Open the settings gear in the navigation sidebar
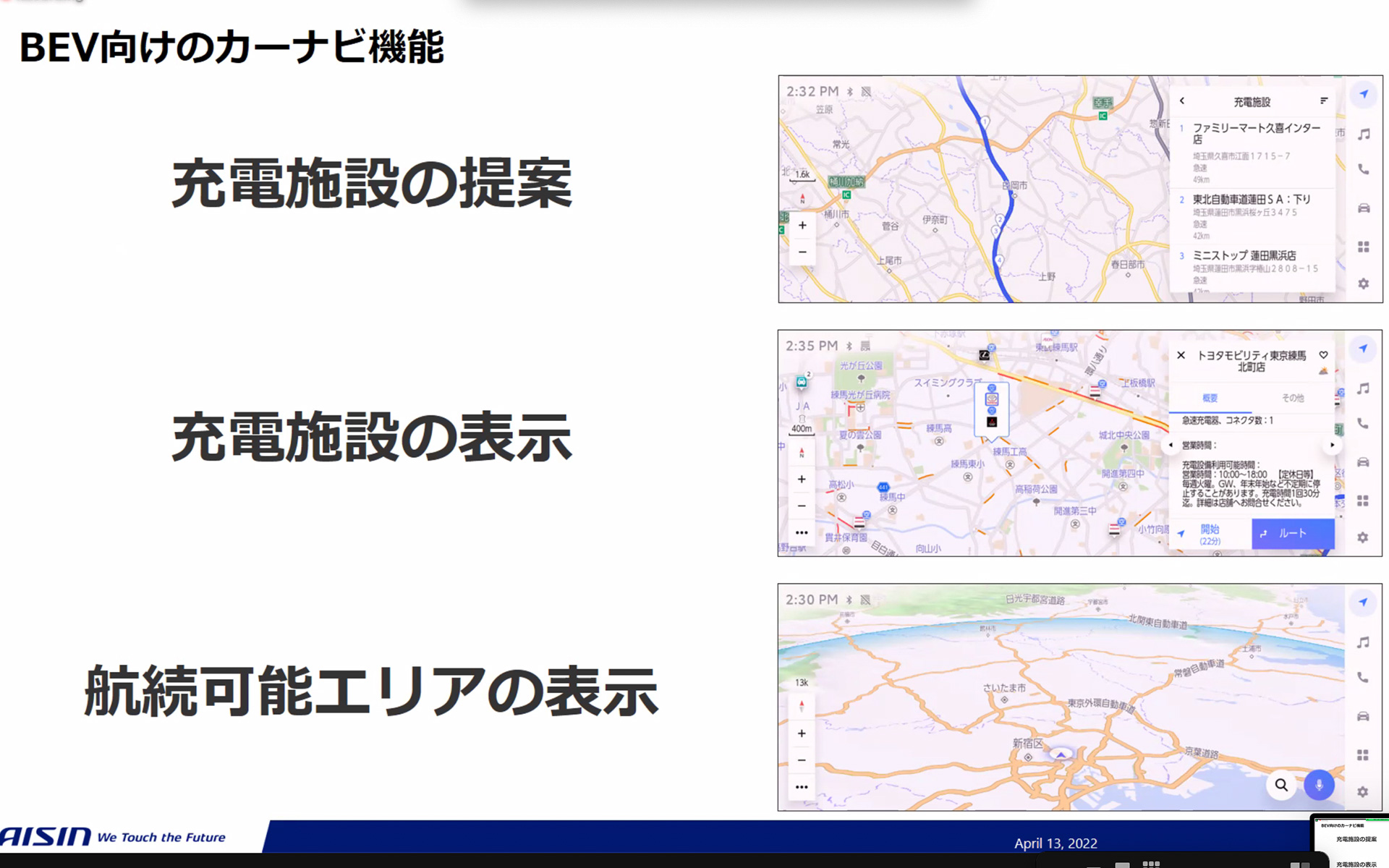Viewport: 1389px width, 868px height. 1363,284
